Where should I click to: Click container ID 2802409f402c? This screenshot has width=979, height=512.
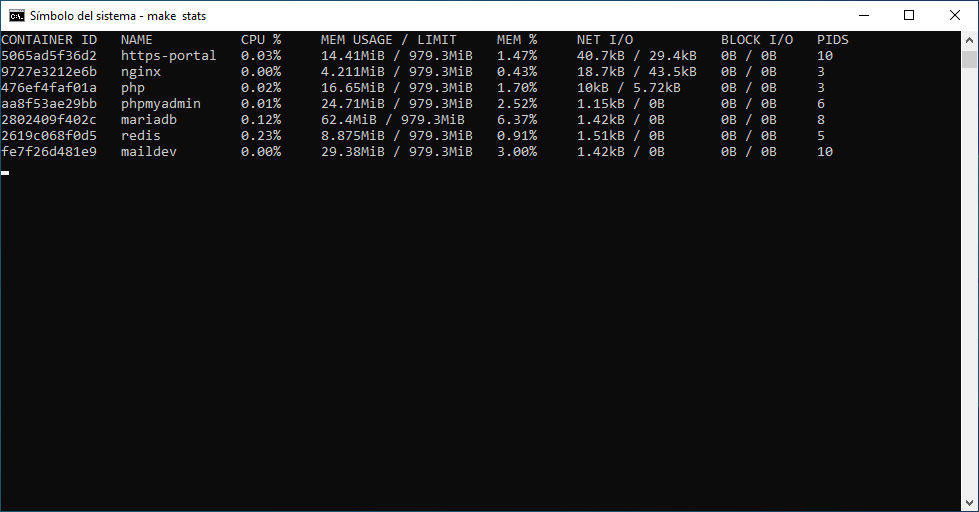click(49, 119)
